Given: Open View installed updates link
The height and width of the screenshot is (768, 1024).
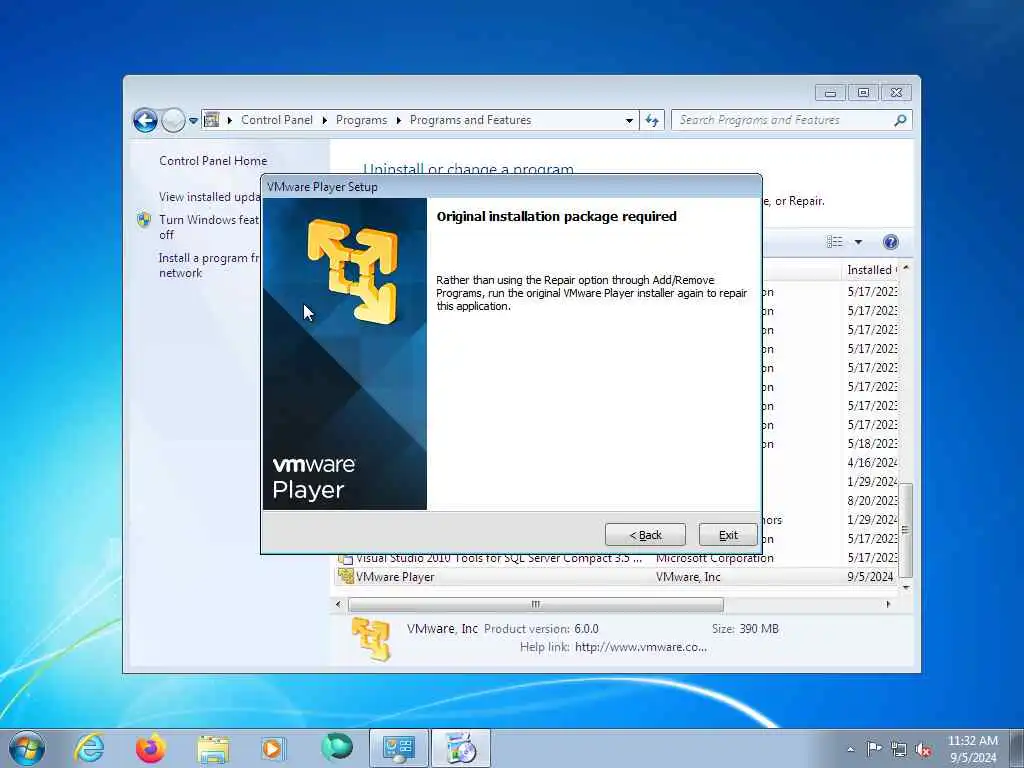Looking at the screenshot, I should 209,197.
